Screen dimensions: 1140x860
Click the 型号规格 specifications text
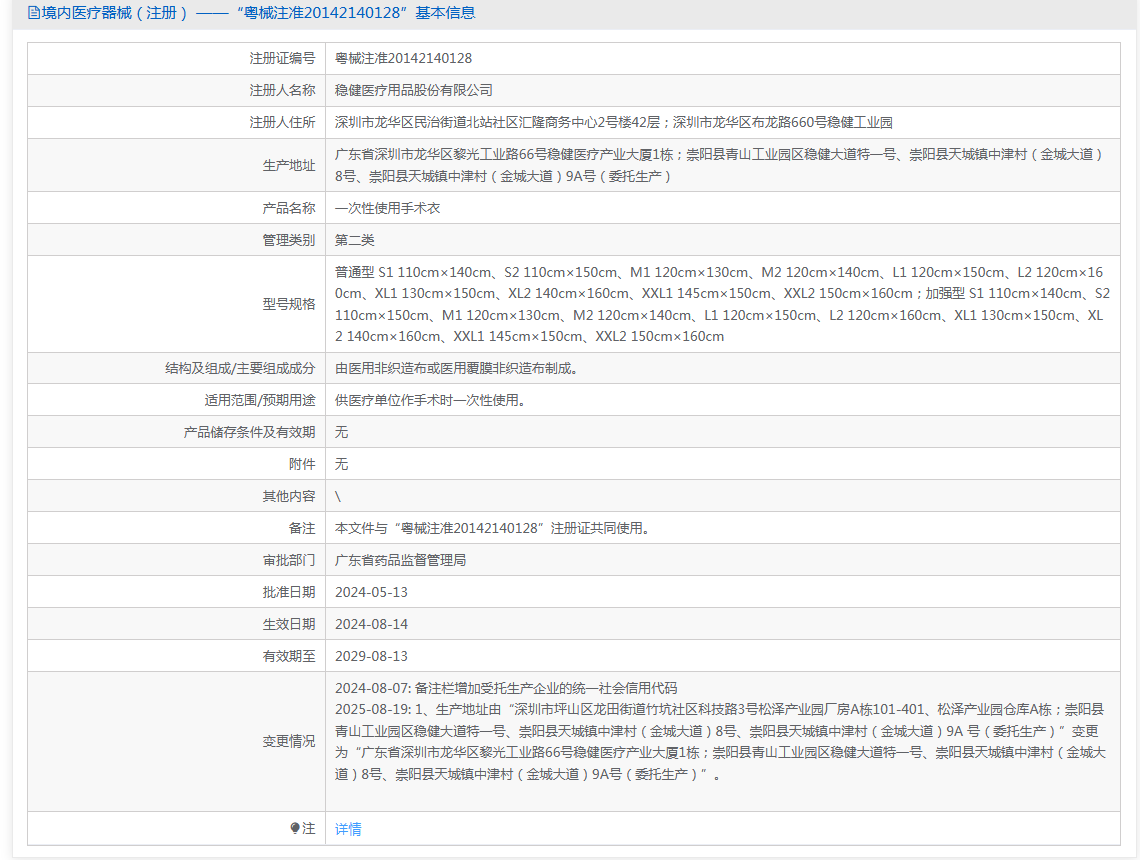[720, 304]
